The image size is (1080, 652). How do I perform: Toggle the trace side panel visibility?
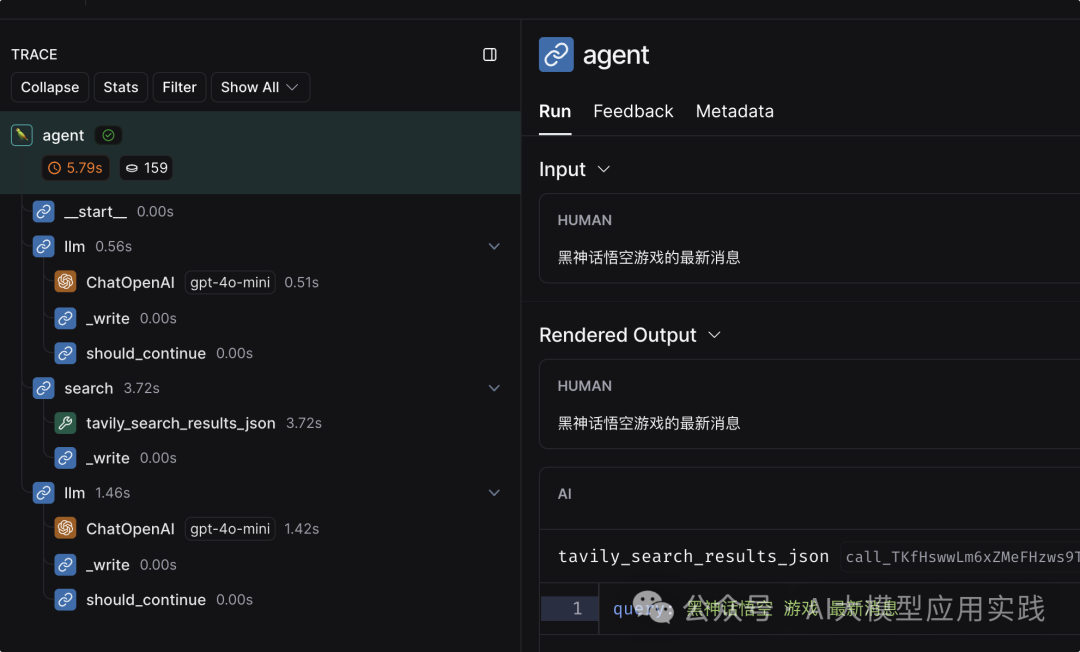tap(489, 55)
